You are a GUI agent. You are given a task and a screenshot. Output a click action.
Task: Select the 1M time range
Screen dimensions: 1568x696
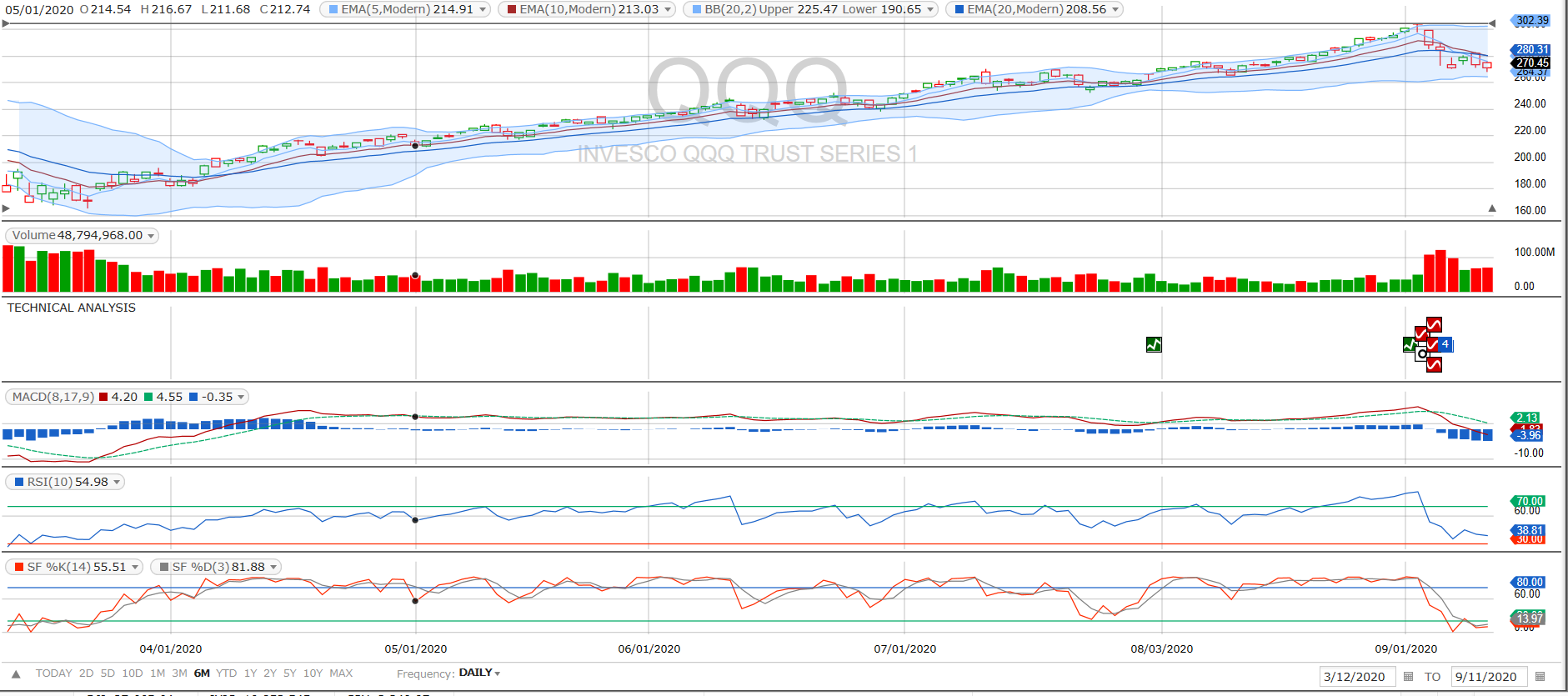158,673
